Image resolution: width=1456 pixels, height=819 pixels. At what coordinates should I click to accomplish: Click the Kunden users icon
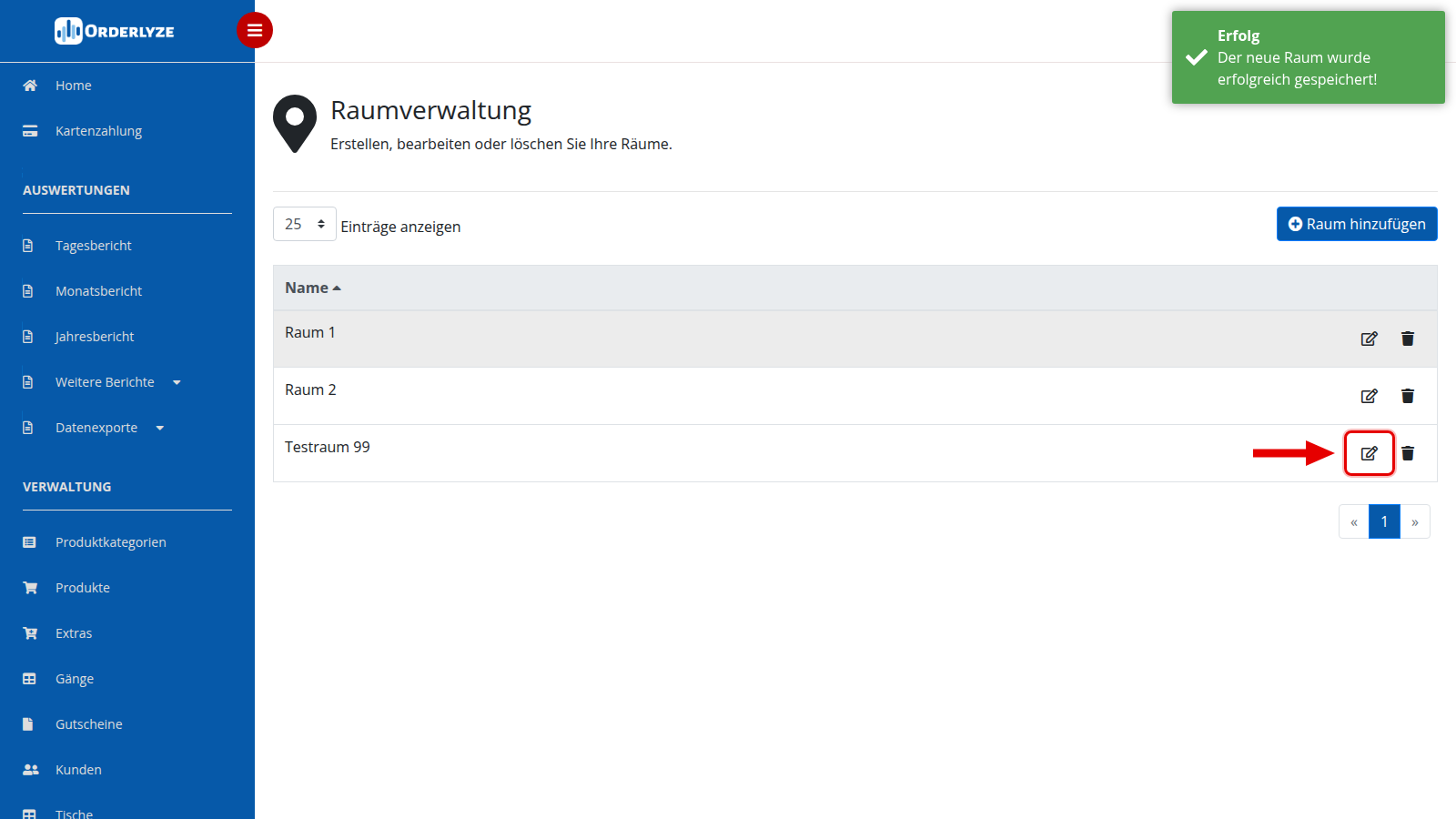[31, 770]
